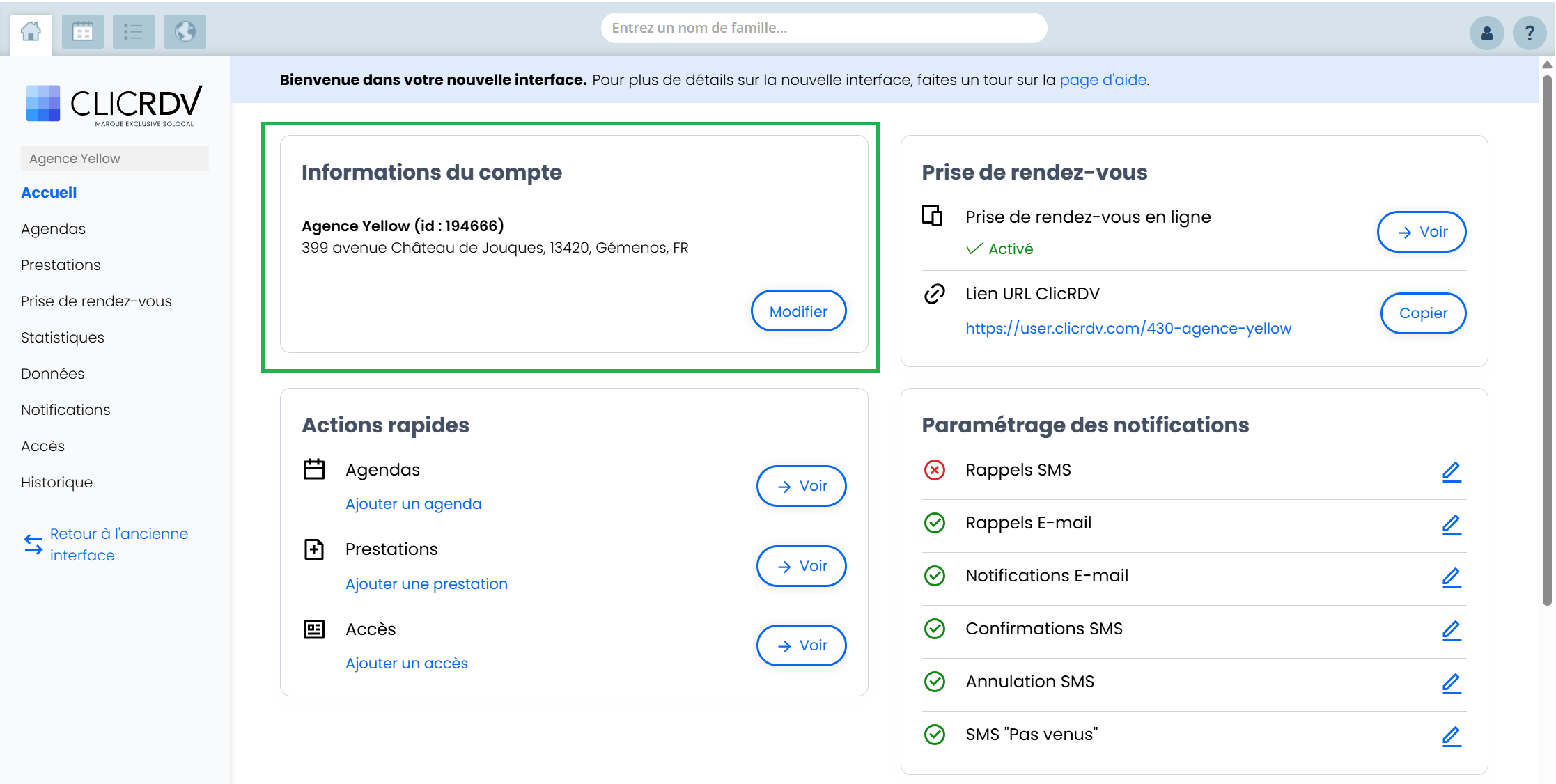Edit SMS "Pas venus" notification settings
1556x784 pixels.
[x=1452, y=736]
